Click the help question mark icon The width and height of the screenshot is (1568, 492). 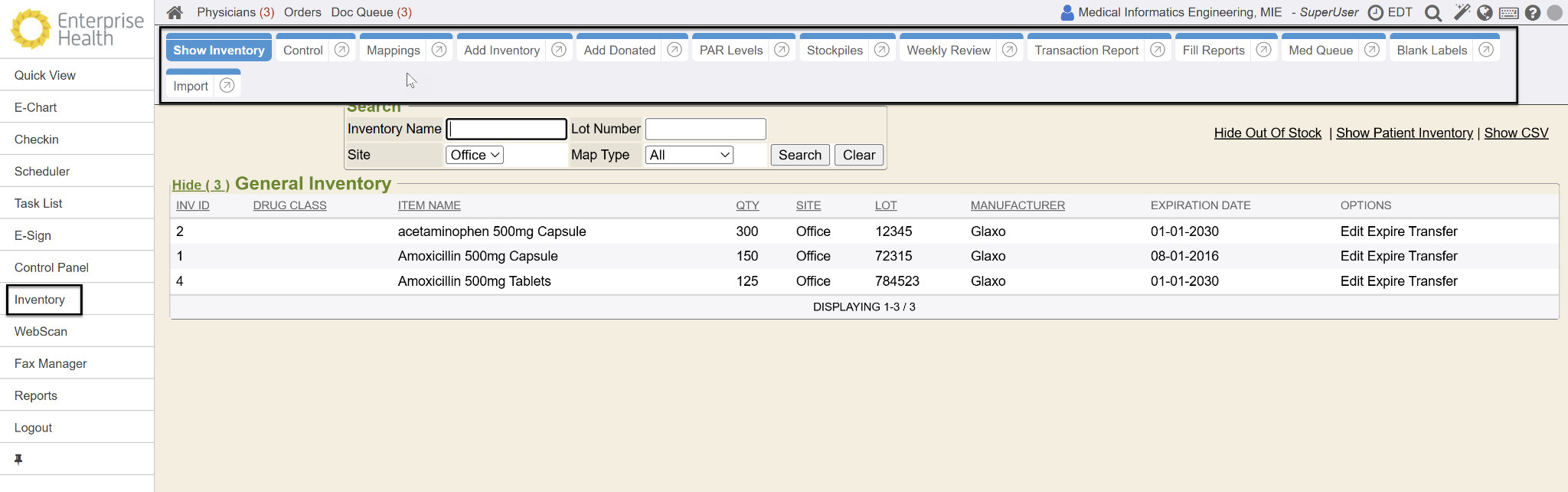tap(1532, 13)
